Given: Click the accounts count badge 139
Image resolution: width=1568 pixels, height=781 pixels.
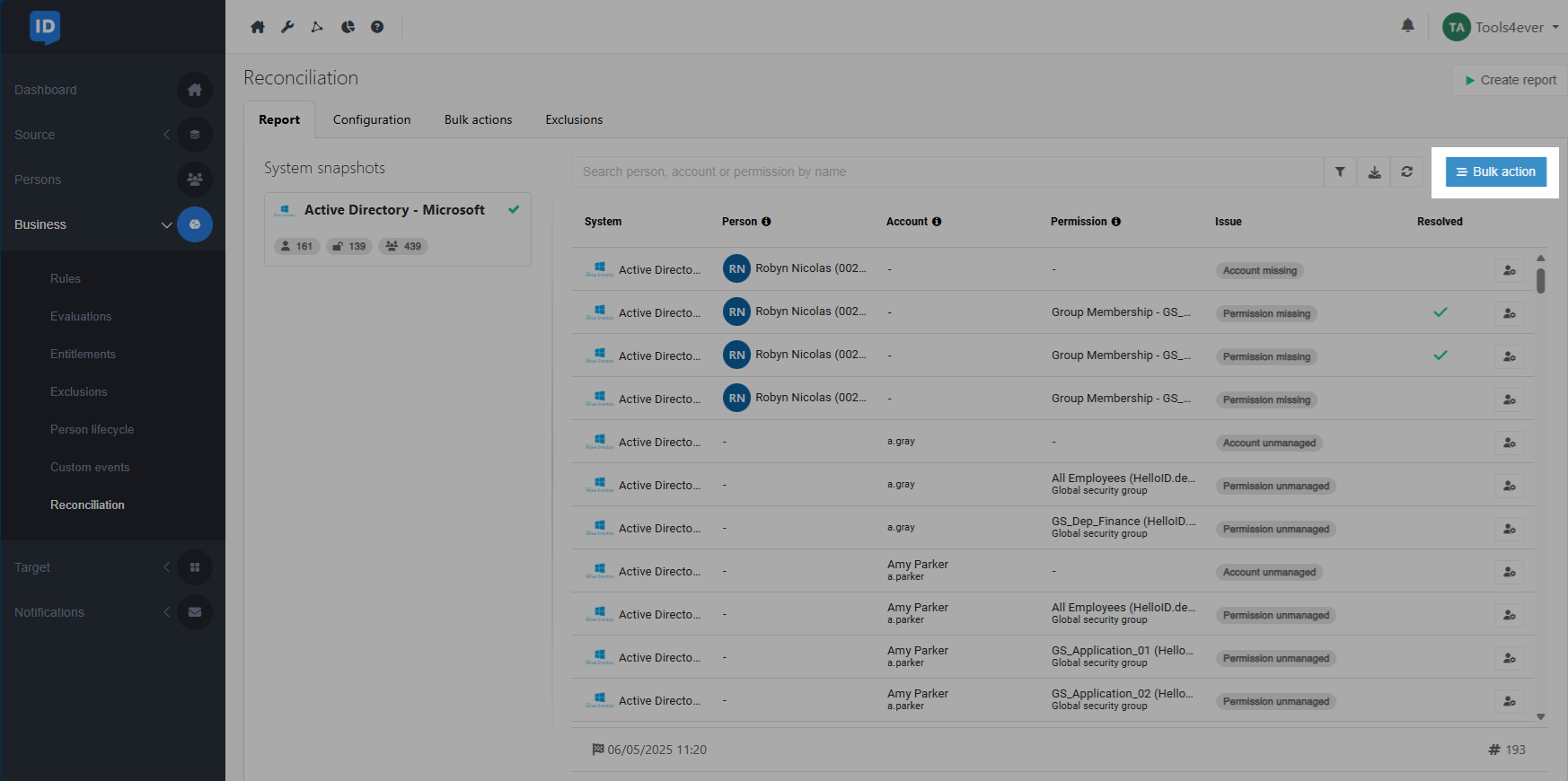Looking at the screenshot, I should coord(349,246).
